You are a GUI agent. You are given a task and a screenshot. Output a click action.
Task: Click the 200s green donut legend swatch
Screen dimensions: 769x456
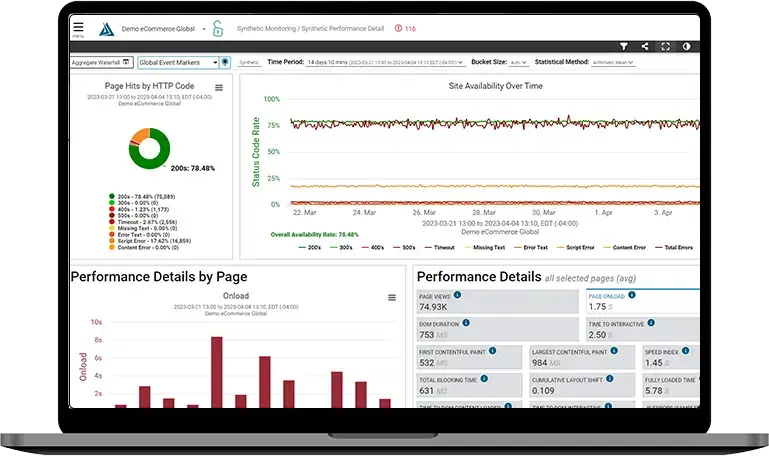point(112,197)
